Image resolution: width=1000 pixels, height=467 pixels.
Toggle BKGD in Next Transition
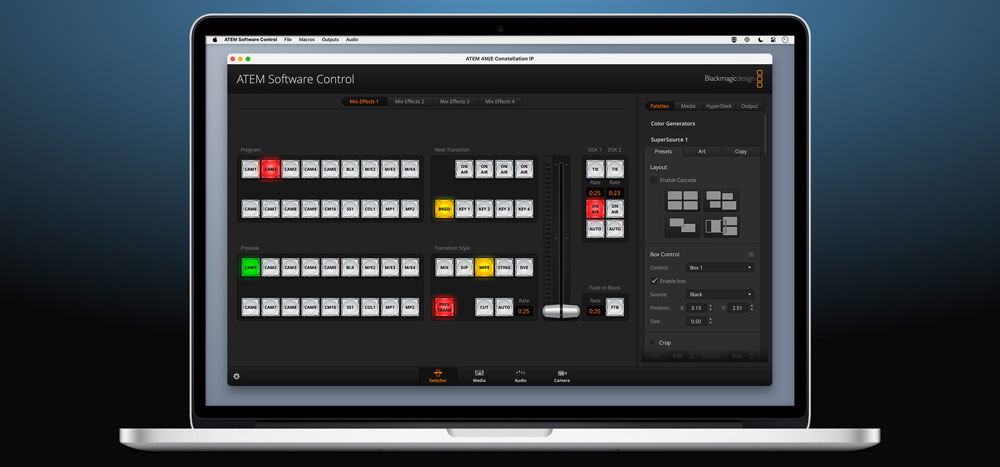click(445, 209)
